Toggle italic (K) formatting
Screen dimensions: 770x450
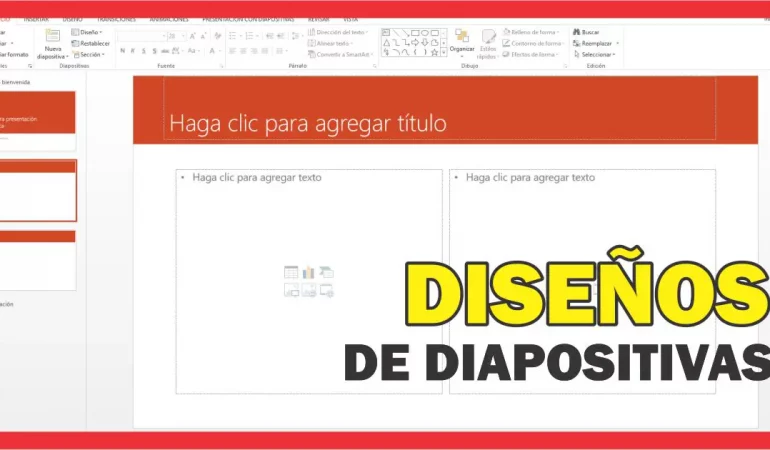(x=133, y=51)
